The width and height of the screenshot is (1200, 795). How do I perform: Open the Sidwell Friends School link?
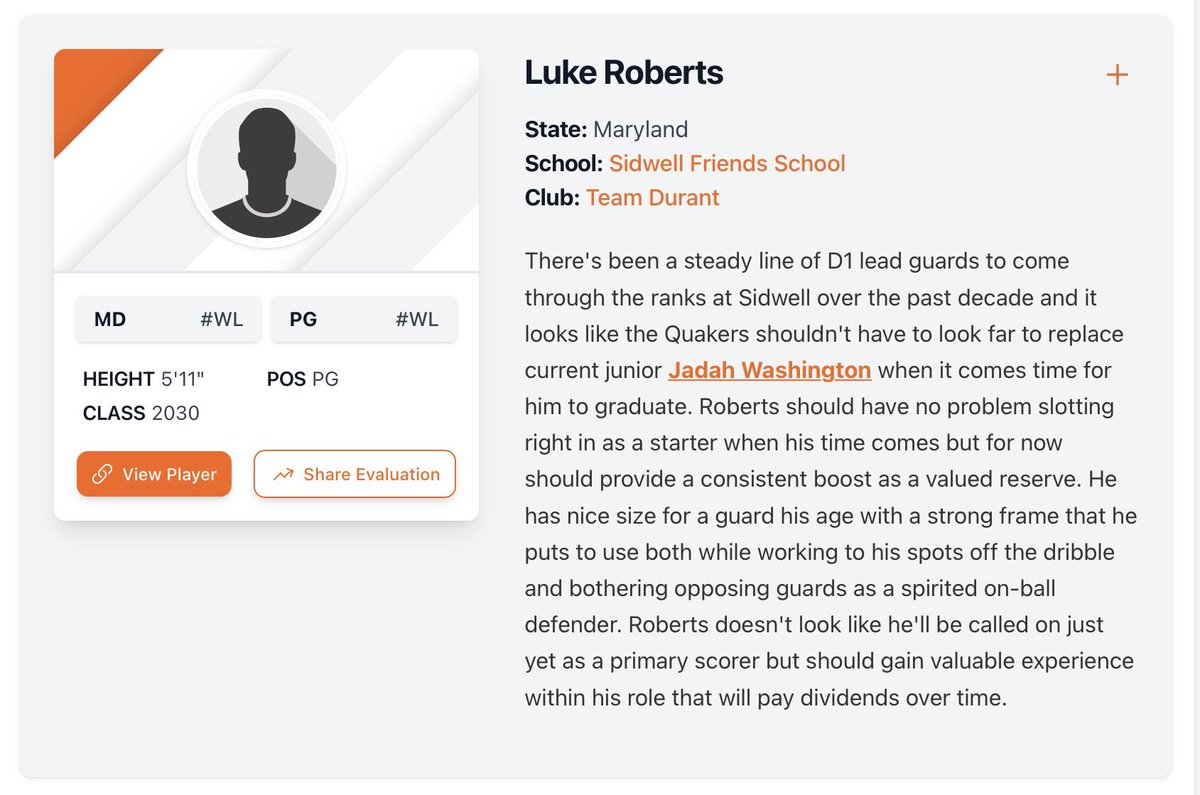(x=727, y=163)
